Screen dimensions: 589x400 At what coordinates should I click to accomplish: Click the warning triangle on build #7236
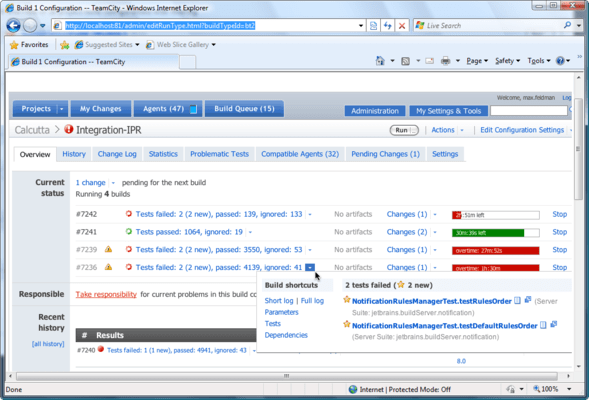click(x=108, y=267)
